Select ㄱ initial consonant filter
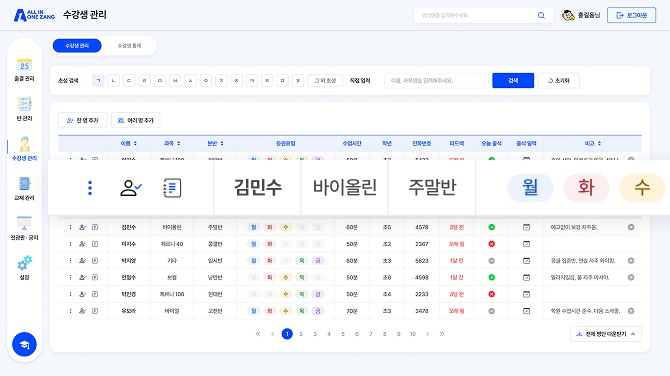 pos(98,80)
